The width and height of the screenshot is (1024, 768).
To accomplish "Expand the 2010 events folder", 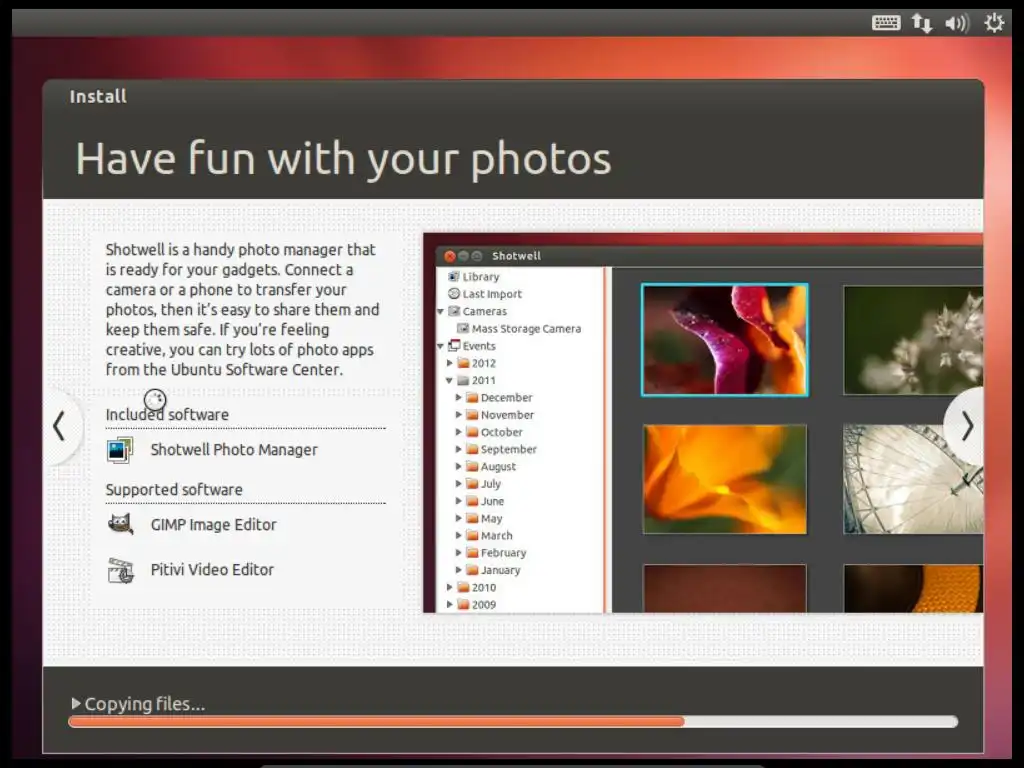I will pos(449,587).
